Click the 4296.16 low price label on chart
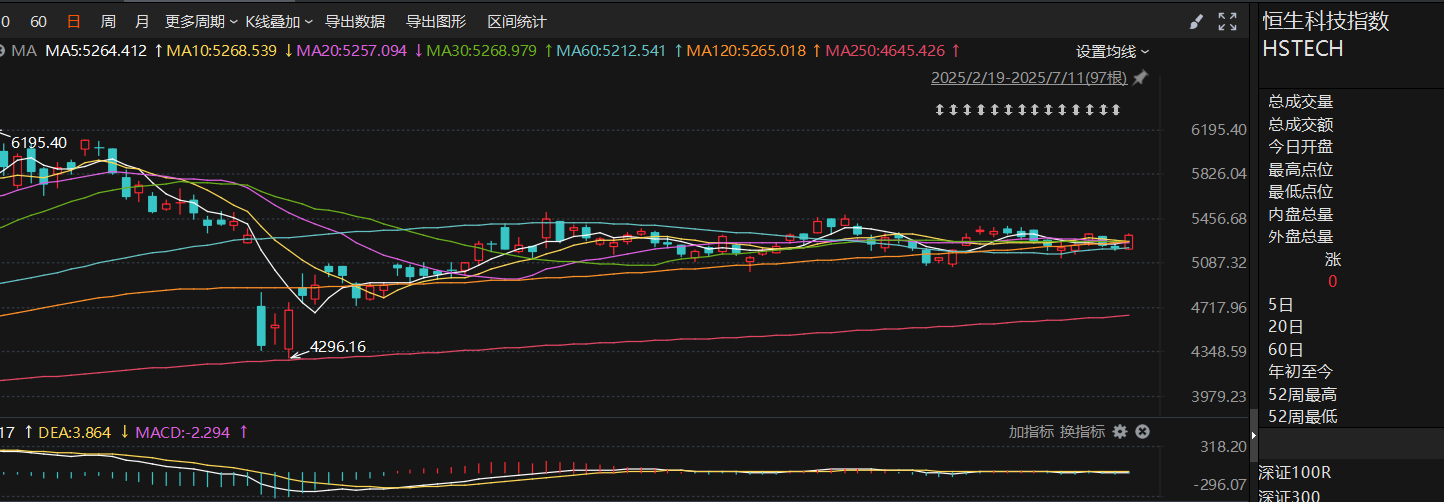This screenshot has height=502, width=1444. 338,347
